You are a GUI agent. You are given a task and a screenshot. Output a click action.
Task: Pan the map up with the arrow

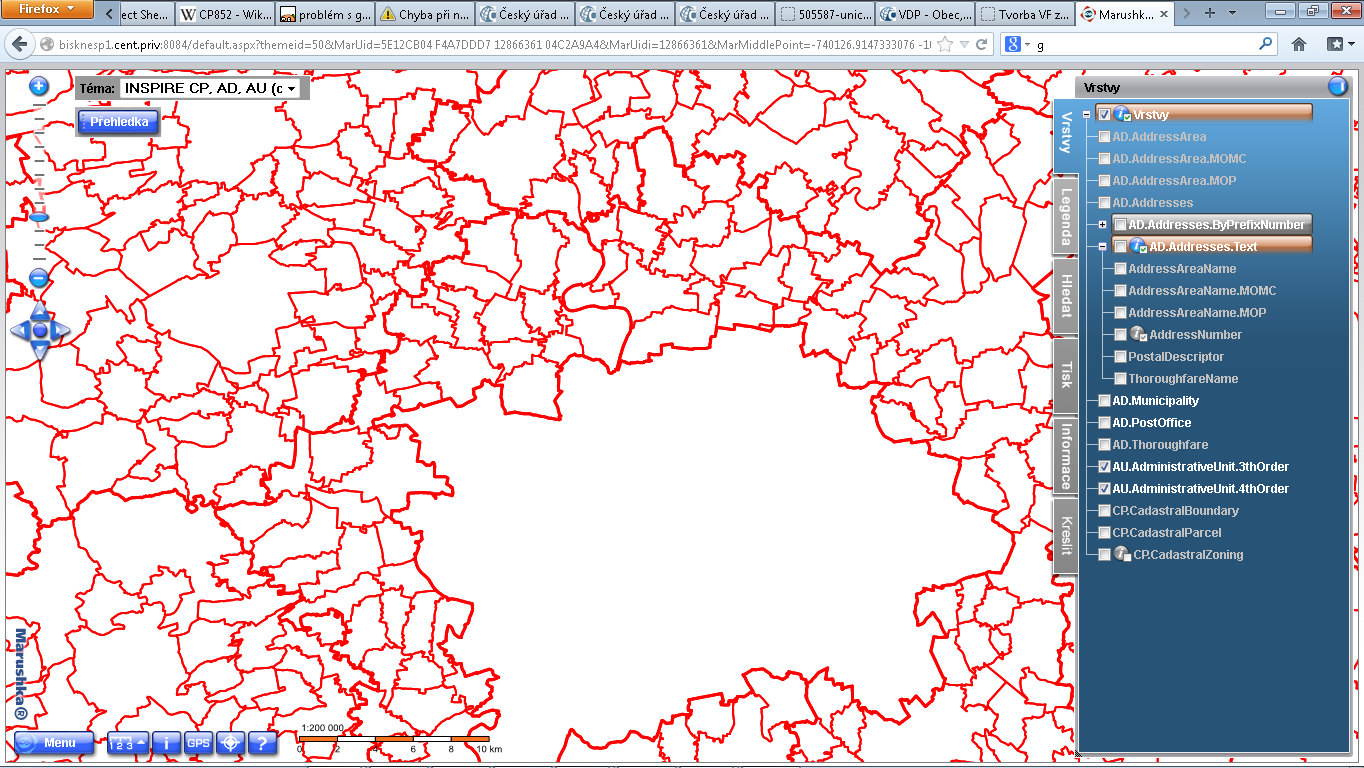[x=39, y=311]
